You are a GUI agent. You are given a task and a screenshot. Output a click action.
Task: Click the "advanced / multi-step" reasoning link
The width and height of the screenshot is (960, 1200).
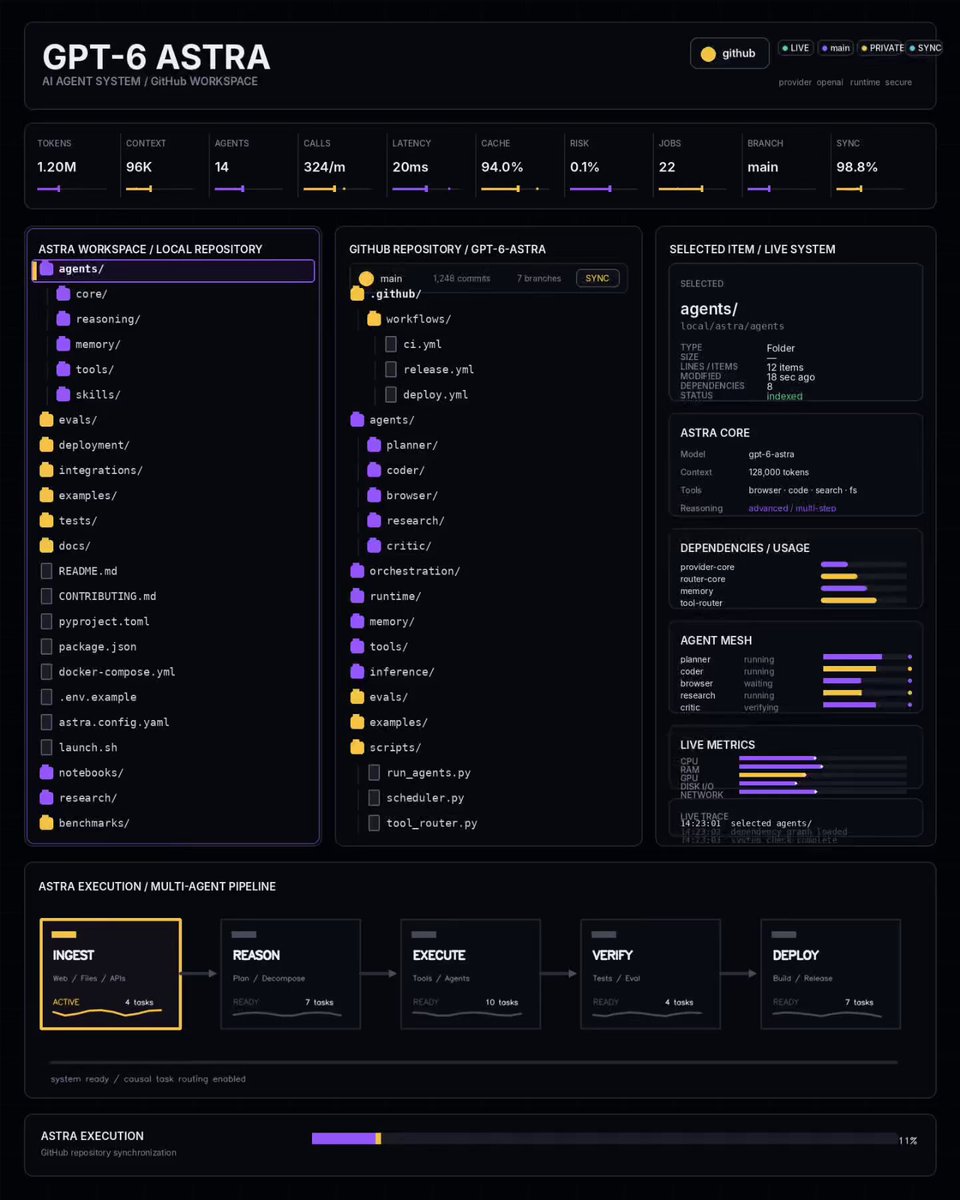pyautogui.click(x=792, y=508)
